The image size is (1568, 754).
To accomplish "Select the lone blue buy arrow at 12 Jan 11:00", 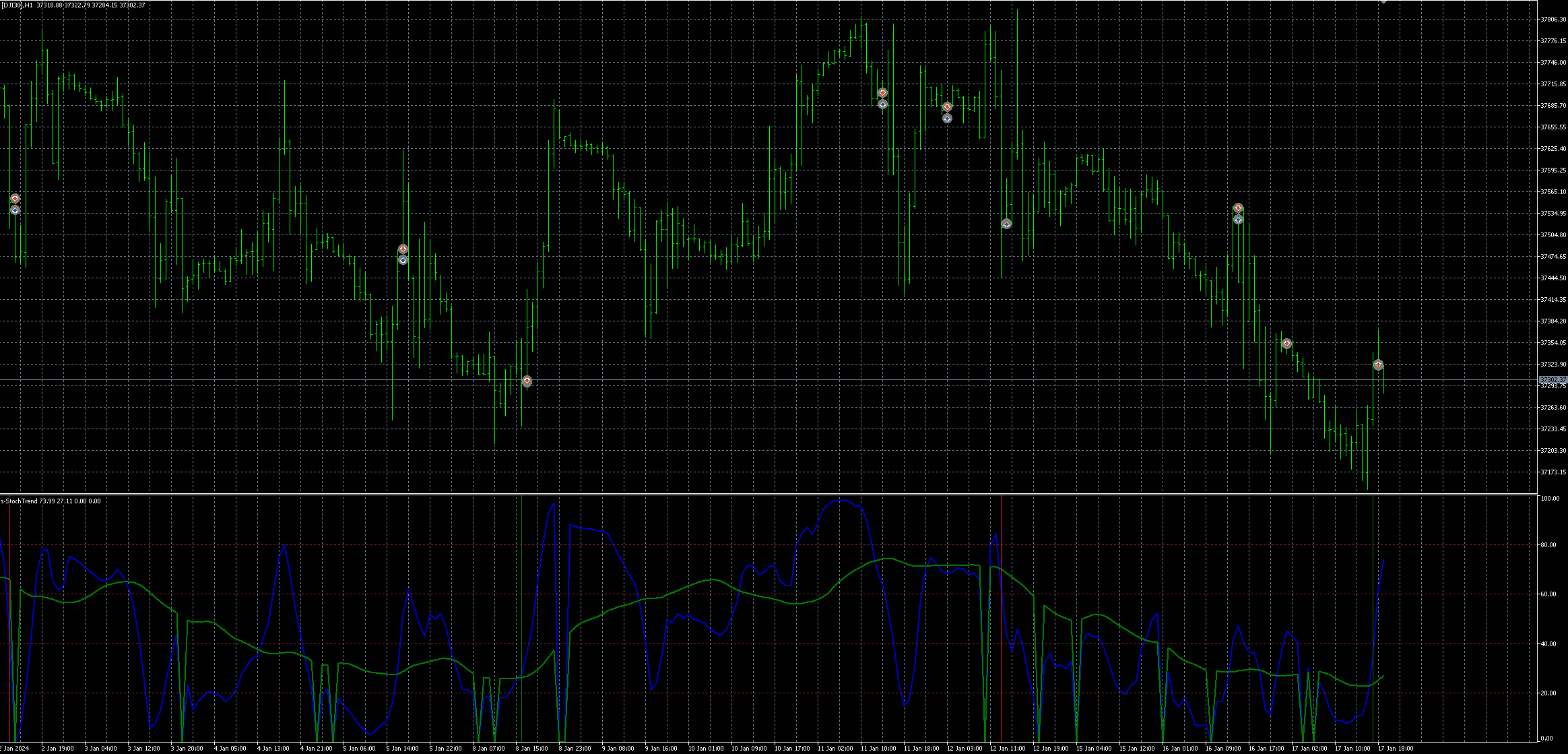I will coord(1006,224).
